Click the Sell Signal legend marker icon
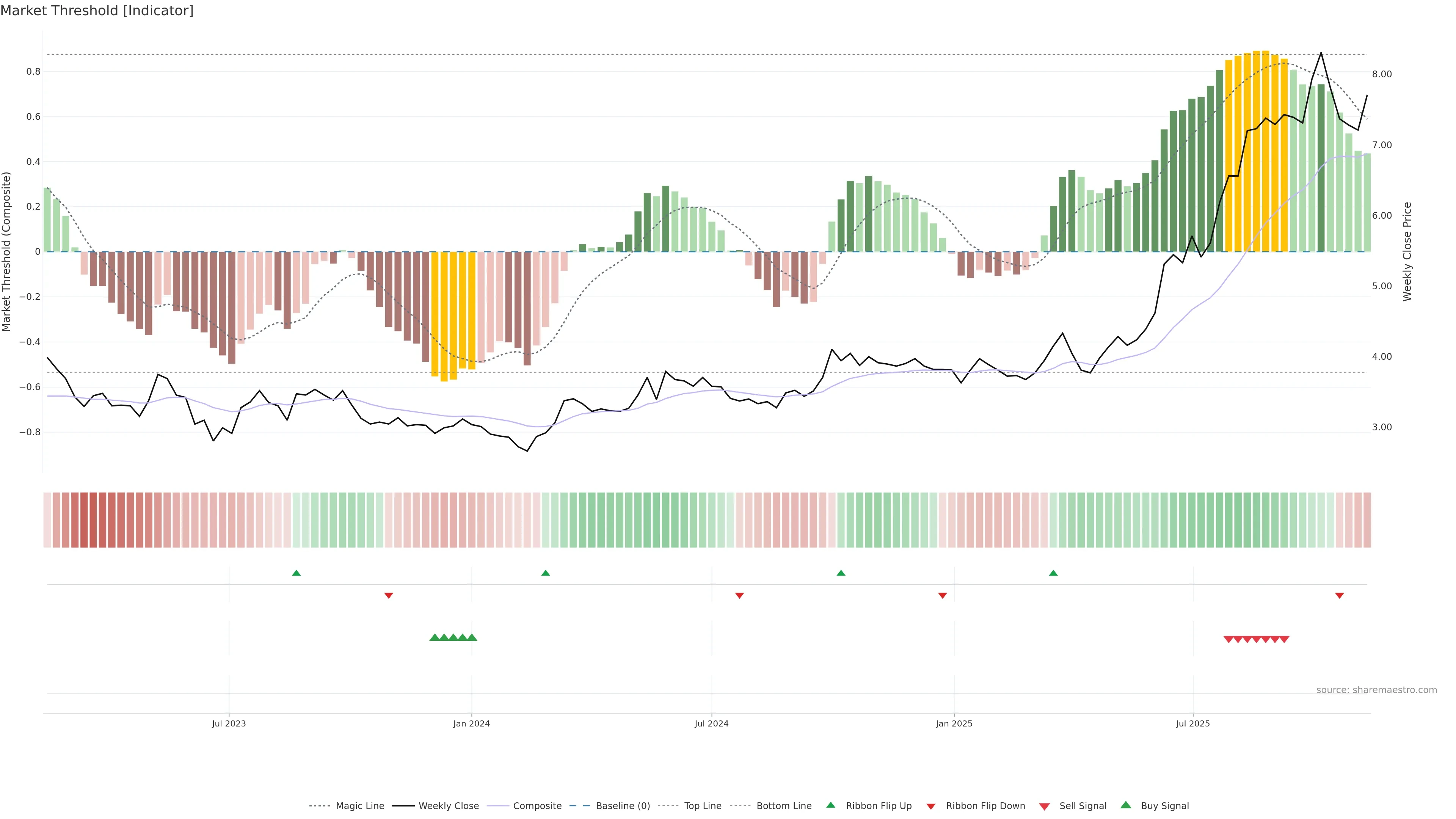The width and height of the screenshot is (1456, 819). click(1044, 806)
